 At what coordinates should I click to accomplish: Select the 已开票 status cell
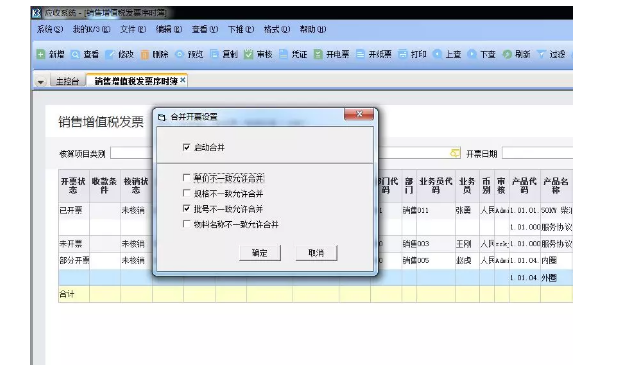[74, 210]
